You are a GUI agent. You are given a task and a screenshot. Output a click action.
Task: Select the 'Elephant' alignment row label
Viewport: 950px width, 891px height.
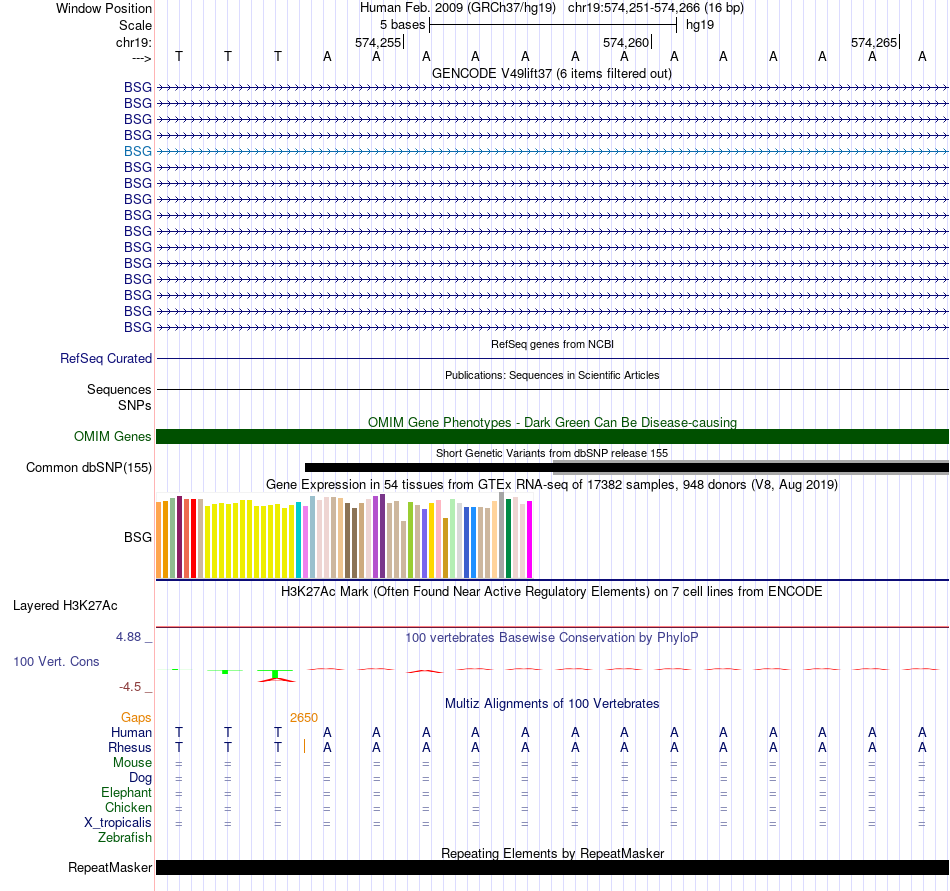[x=126, y=792]
